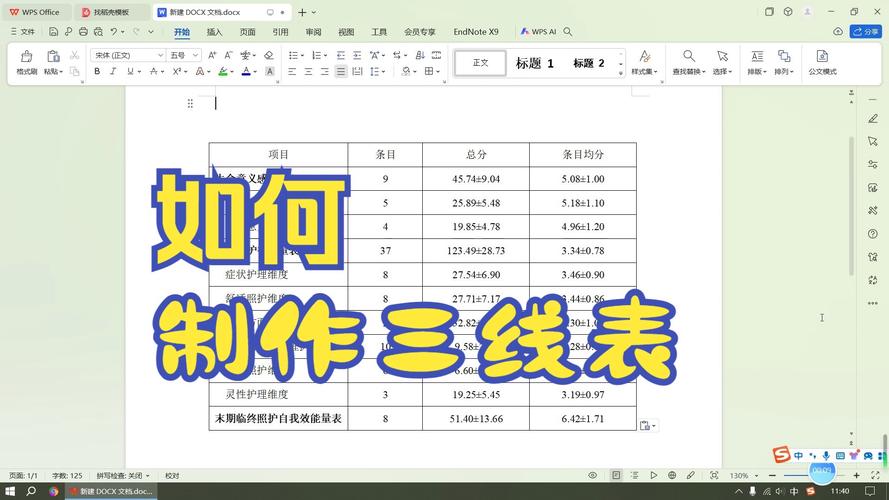This screenshot has width=889, height=500.
Task: Increase paragraph indent icon
Action: pos(357,55)
